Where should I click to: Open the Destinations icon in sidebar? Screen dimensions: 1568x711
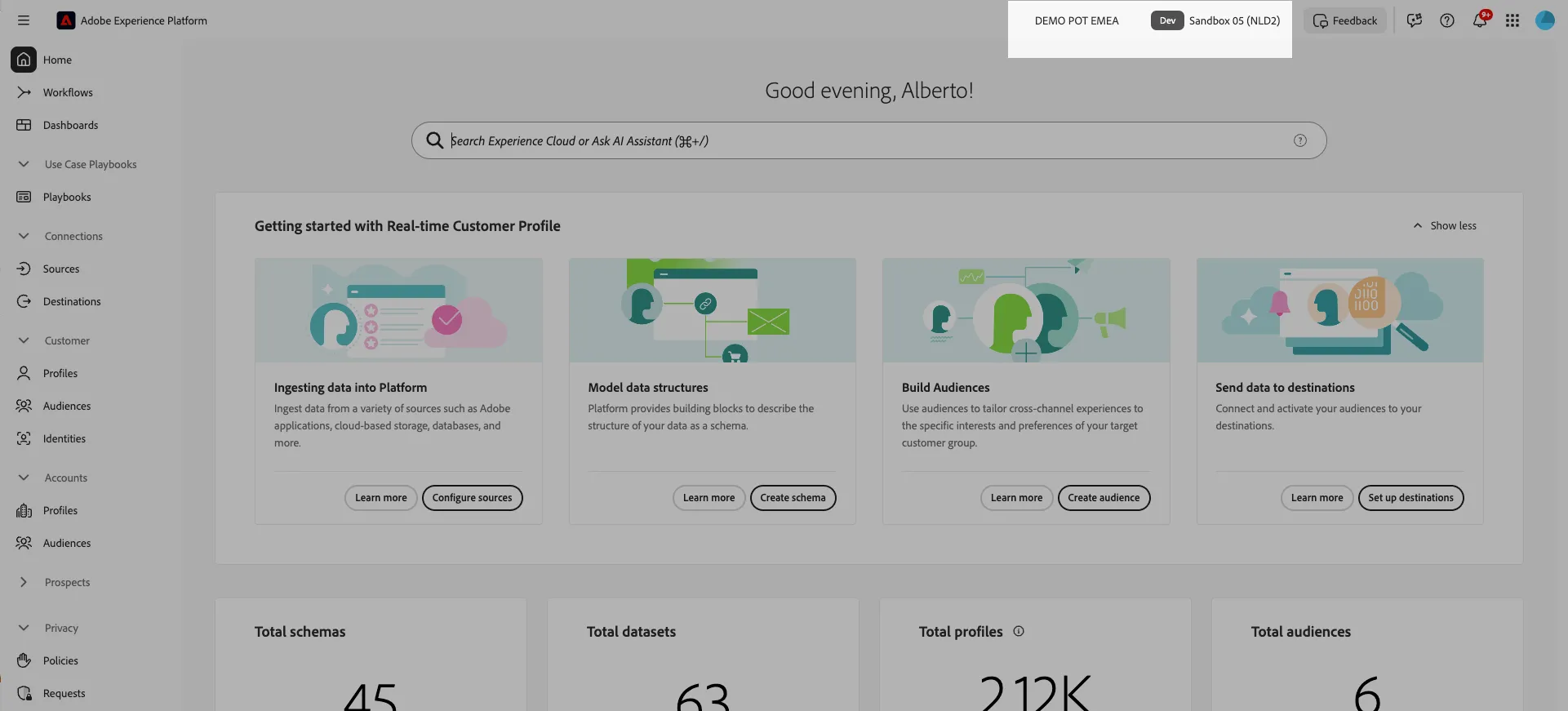coord(24,301)
